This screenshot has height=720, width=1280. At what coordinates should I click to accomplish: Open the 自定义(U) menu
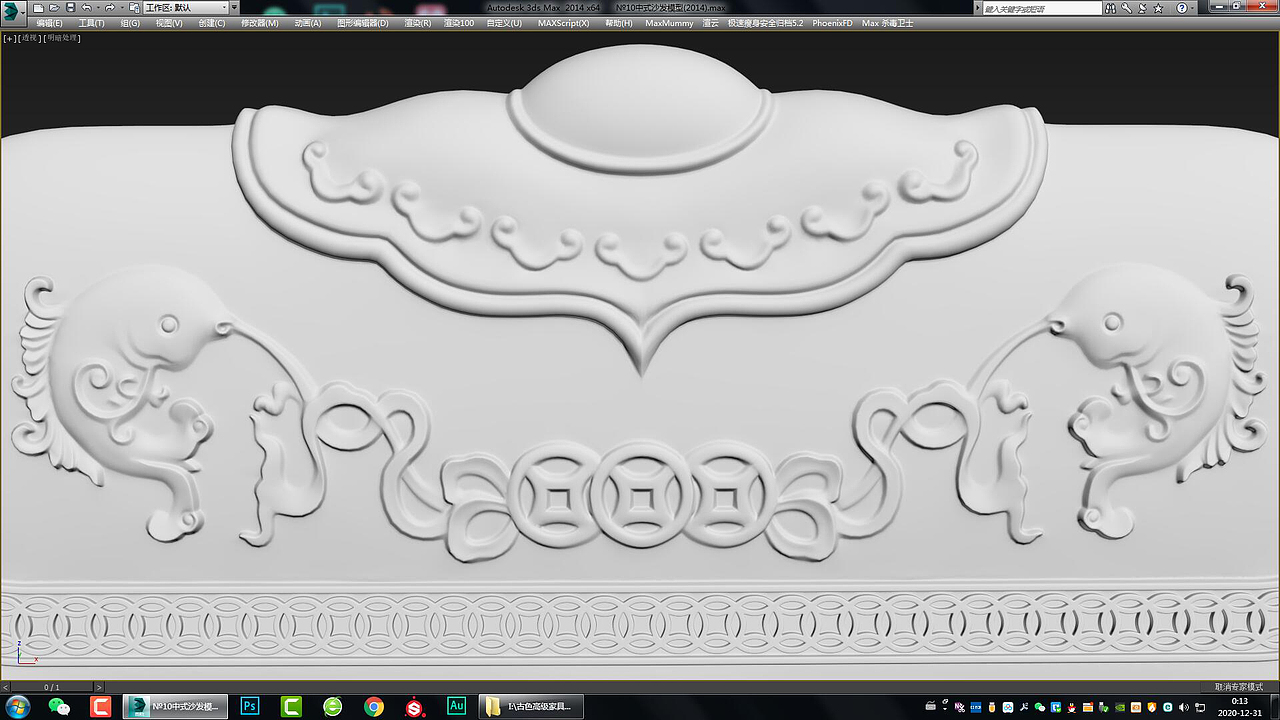(504, 23)
